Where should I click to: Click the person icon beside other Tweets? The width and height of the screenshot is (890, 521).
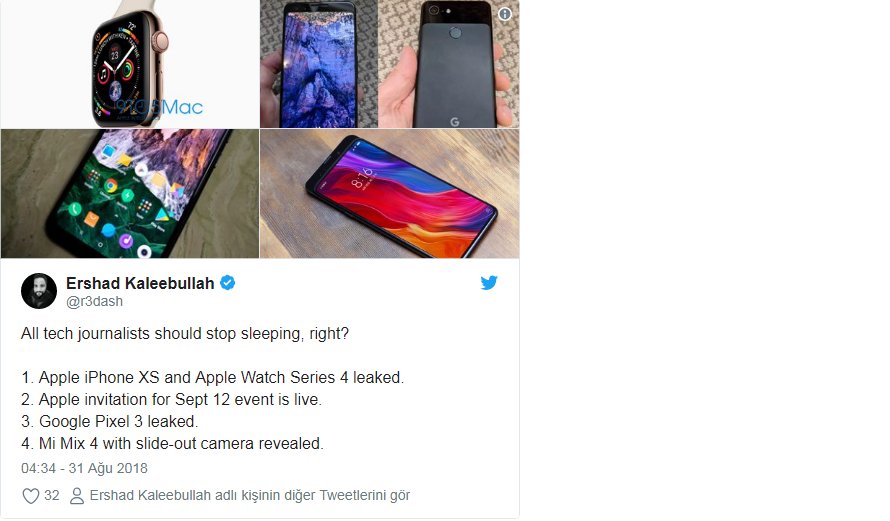point(77,495)
